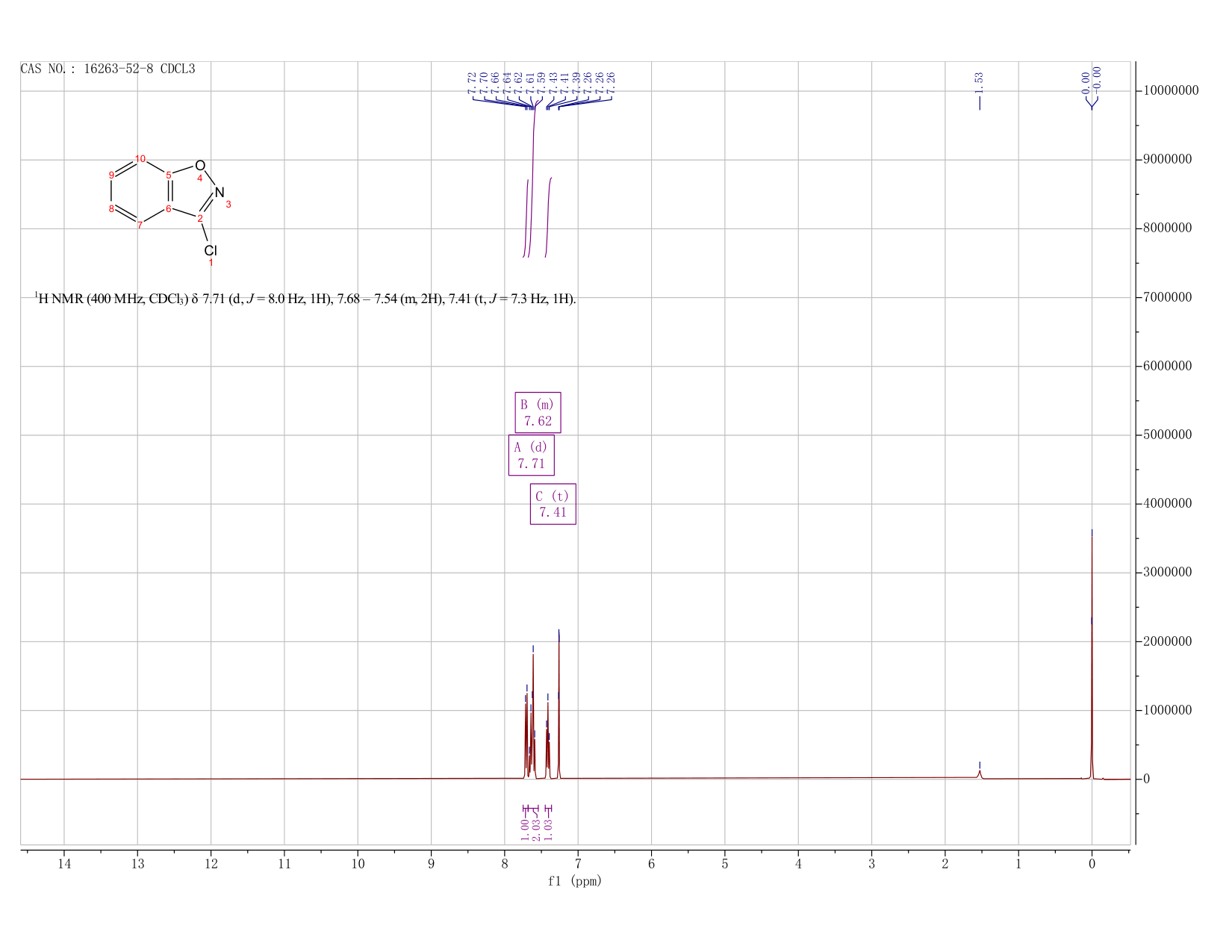Click the 1.53 peak label

[x=979, y=82]
